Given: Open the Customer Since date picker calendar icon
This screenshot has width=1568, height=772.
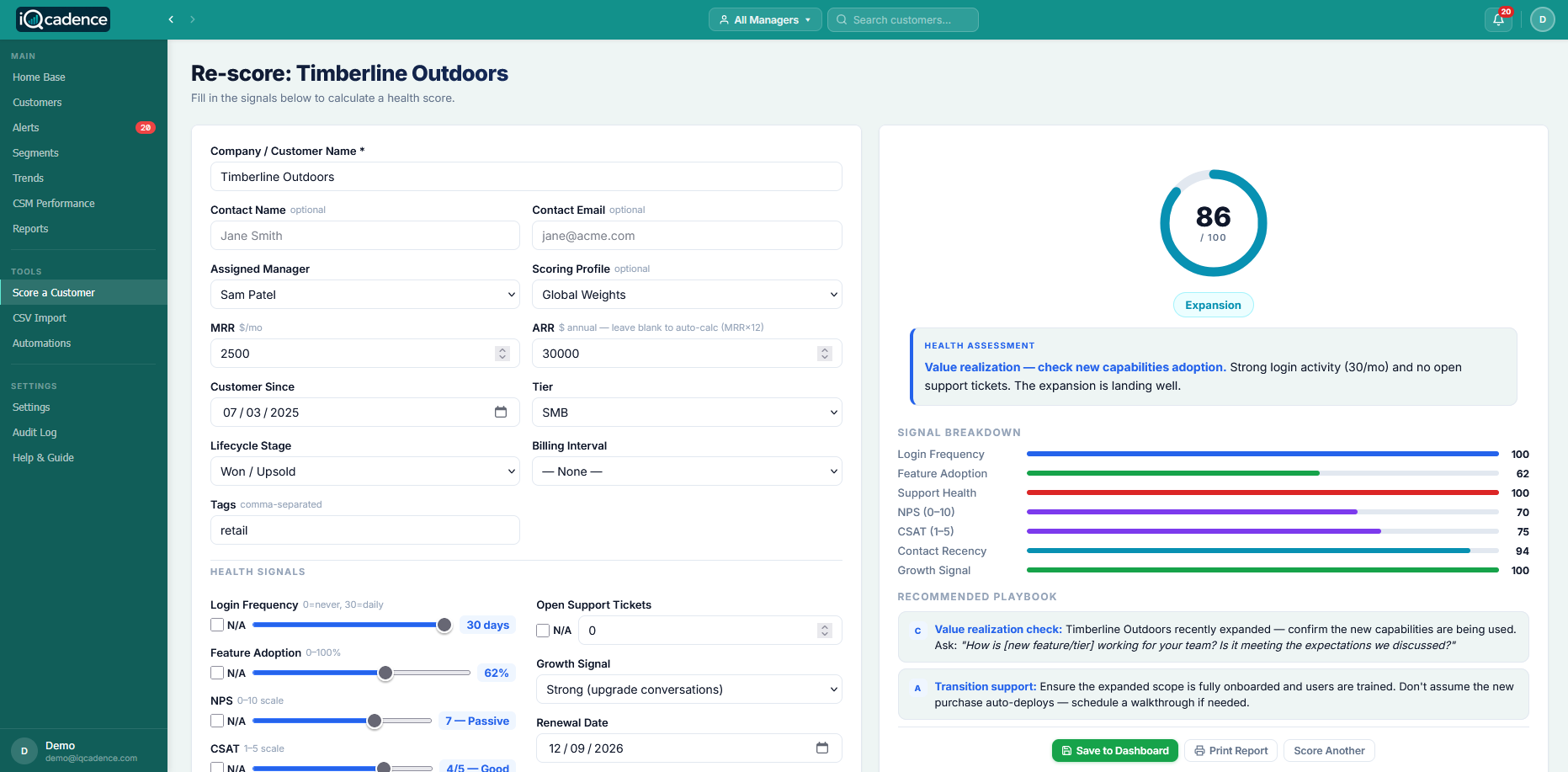Looking at the screenshot, I should coord(501,412).
